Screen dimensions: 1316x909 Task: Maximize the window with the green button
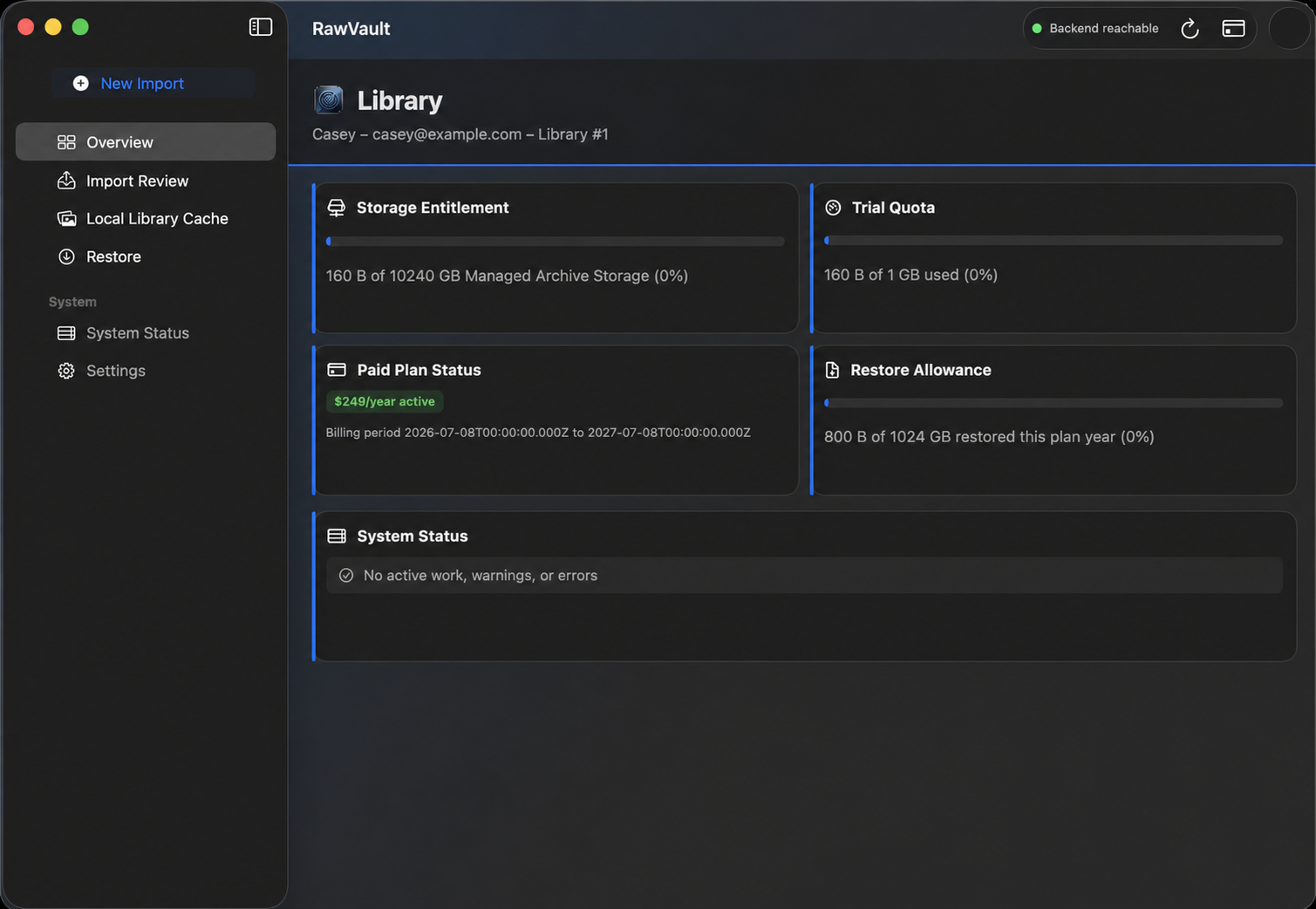point(80,27)
